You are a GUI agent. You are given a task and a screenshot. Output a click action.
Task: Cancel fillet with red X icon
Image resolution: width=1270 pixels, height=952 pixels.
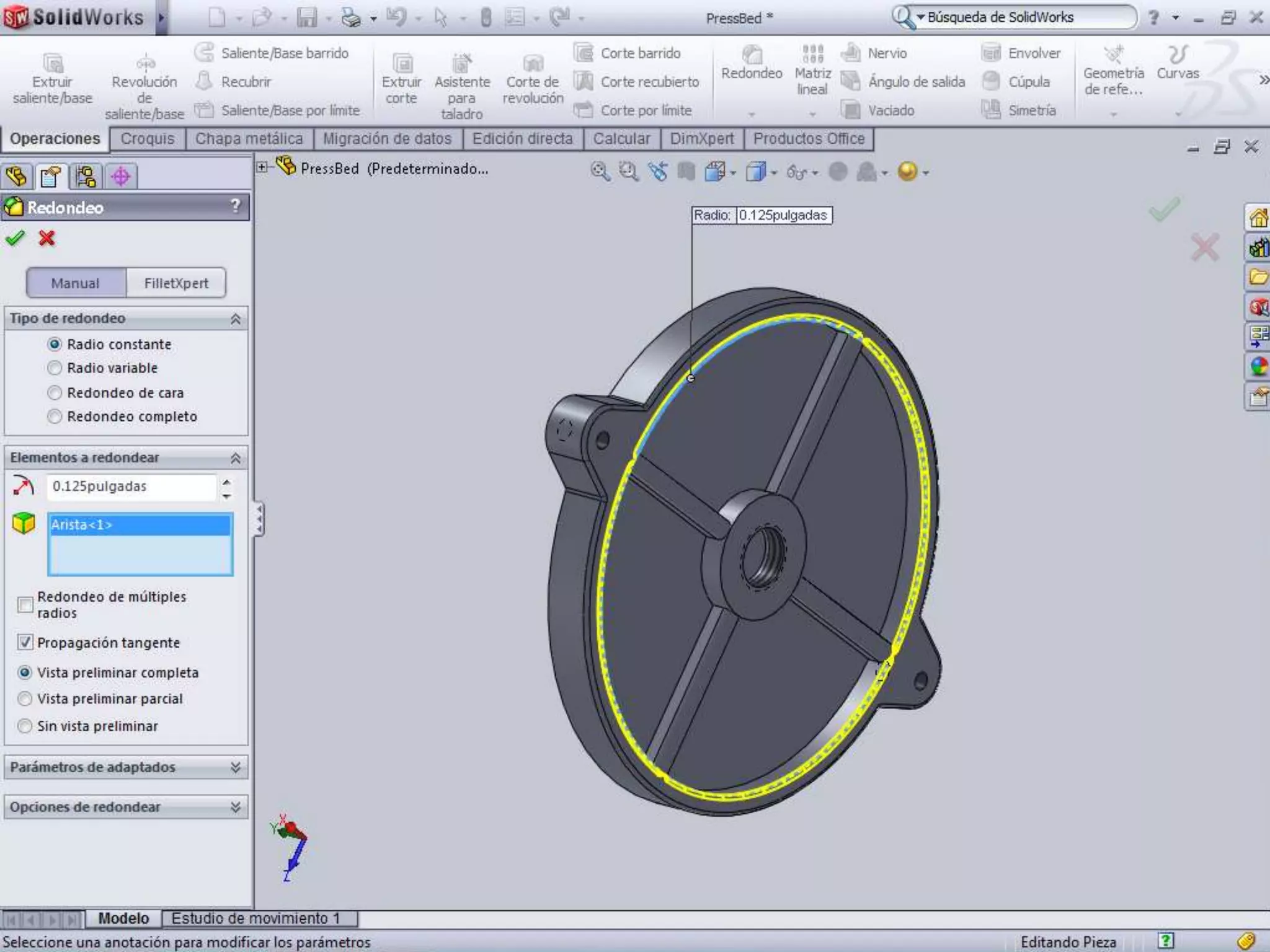point(47,239)
